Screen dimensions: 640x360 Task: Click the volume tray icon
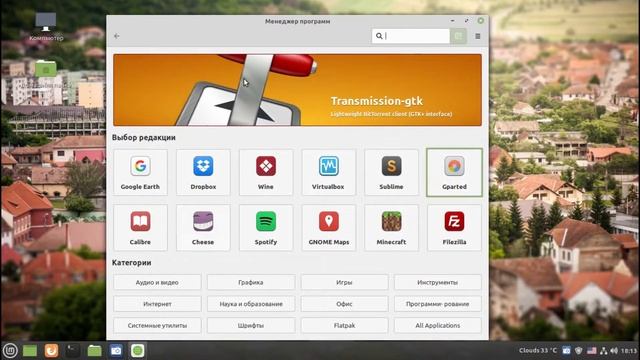[614, 351]
